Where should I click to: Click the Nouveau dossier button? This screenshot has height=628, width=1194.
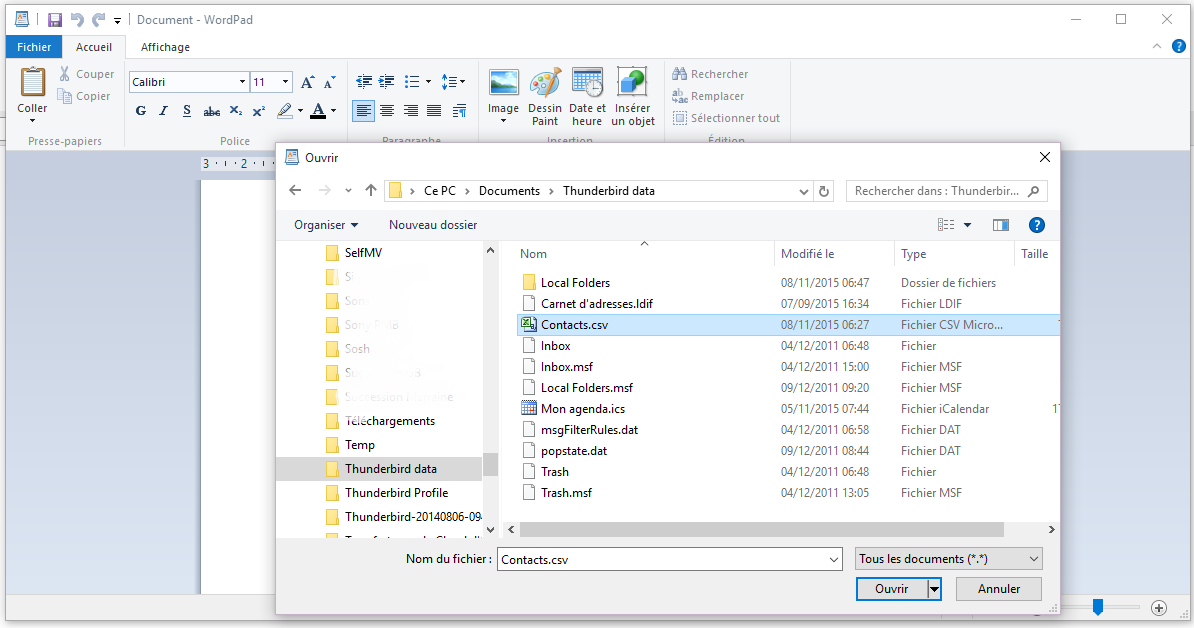pyautogui.click(x=433, y=225)
